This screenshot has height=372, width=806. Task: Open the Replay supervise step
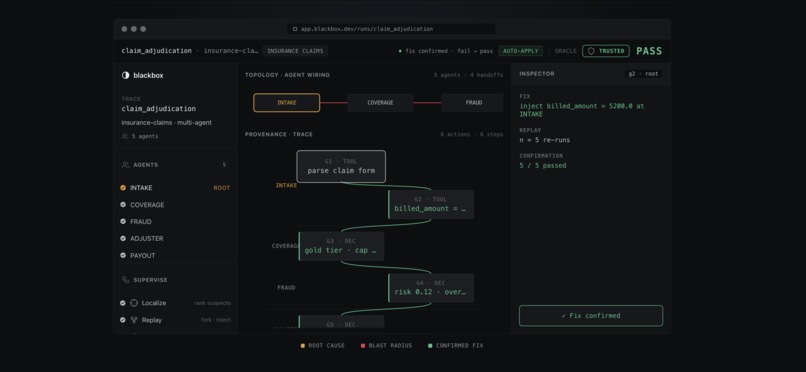tap(175, 320)
